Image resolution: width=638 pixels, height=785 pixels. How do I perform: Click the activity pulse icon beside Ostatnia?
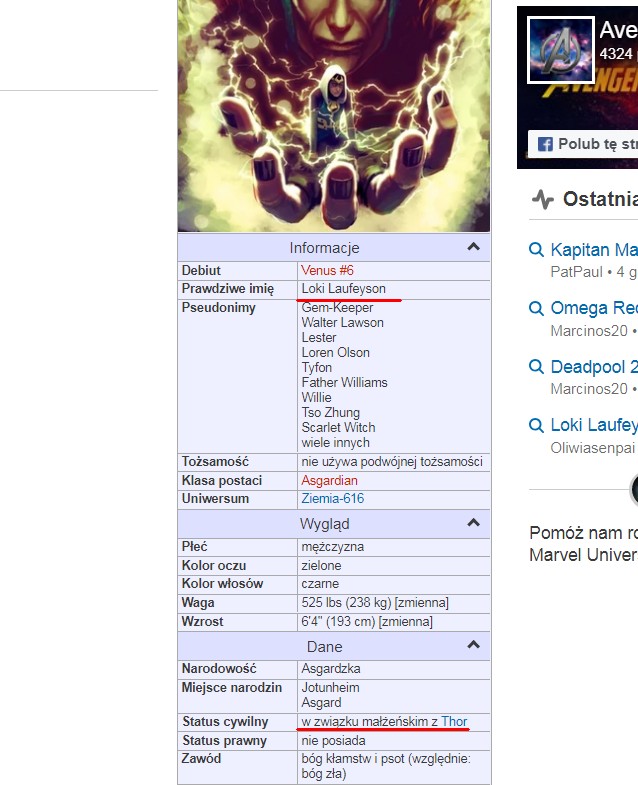[542, 198]
